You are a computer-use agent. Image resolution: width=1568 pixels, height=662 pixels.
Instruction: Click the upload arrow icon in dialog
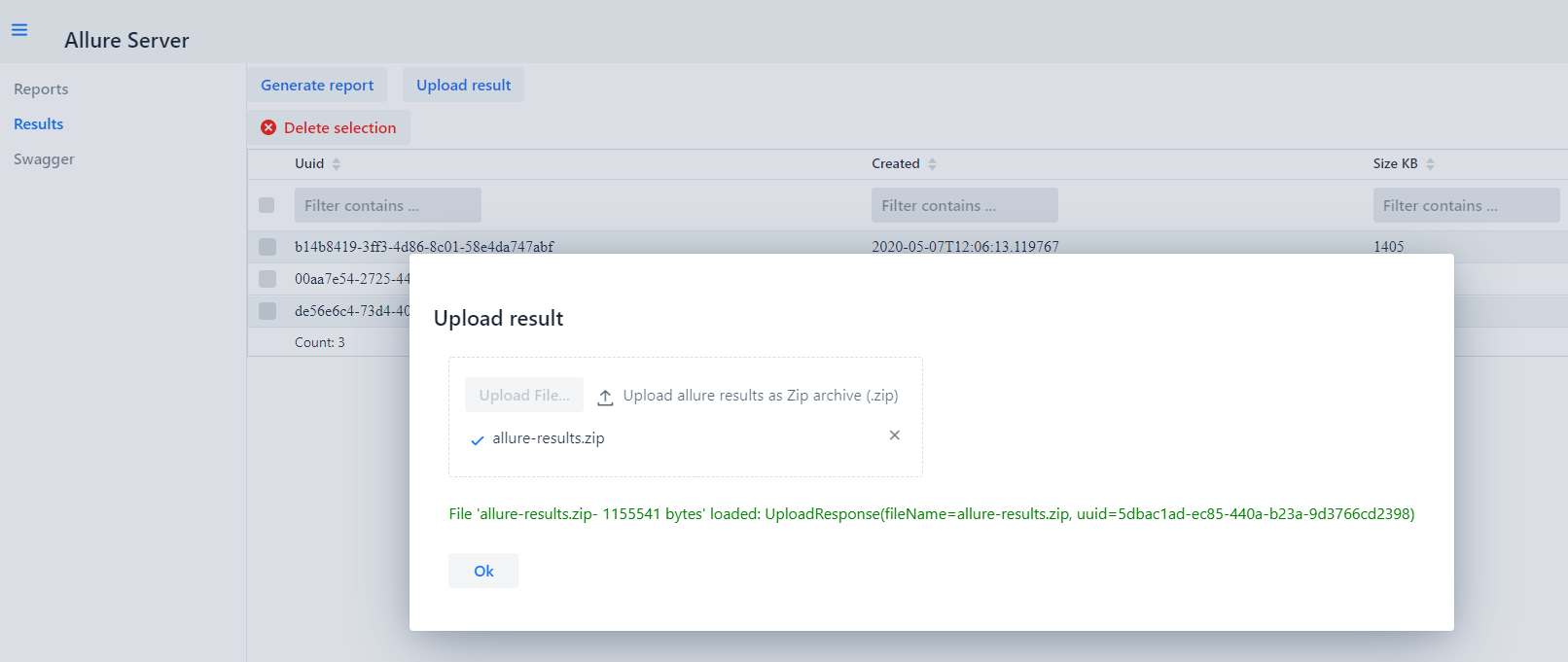[x=605, y=397]
